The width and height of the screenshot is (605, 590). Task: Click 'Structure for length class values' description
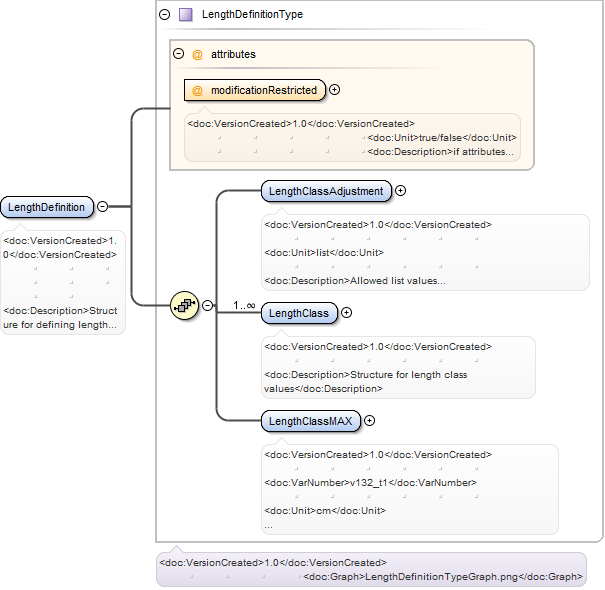pos(365,382)
